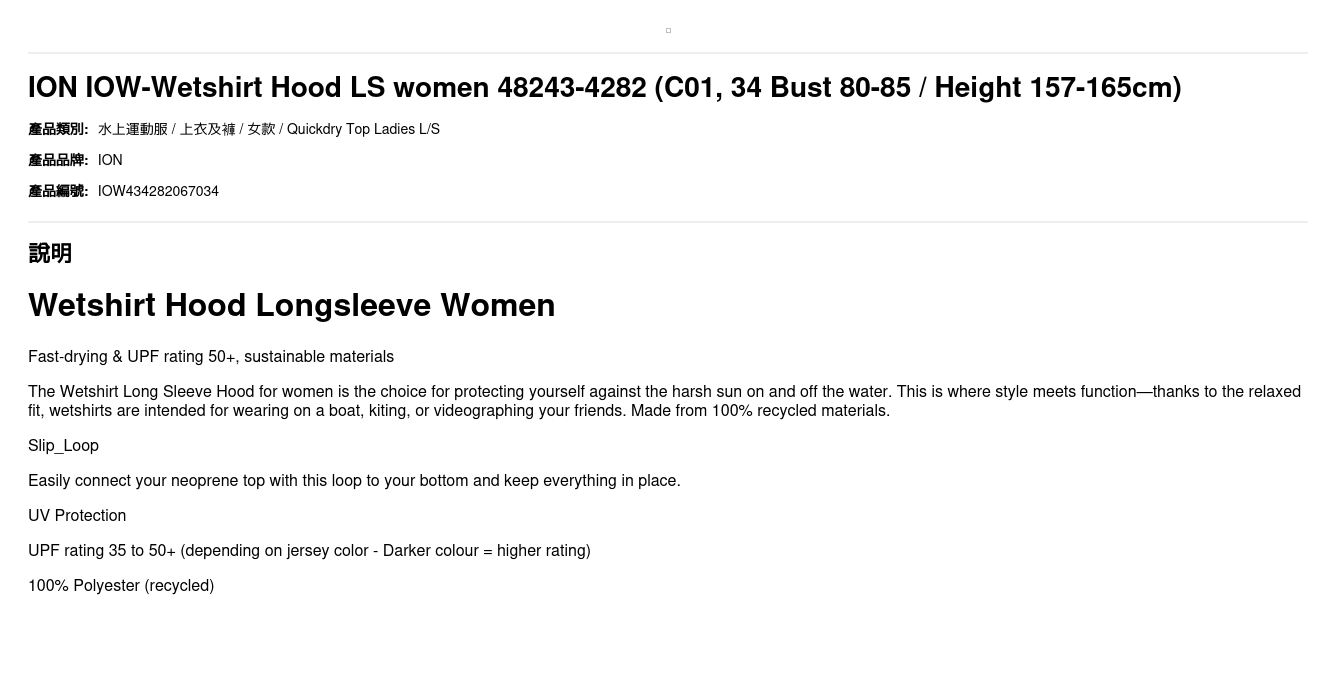Click the 產品類別 label
This screenshot has width=1328, height=676.
58,129
